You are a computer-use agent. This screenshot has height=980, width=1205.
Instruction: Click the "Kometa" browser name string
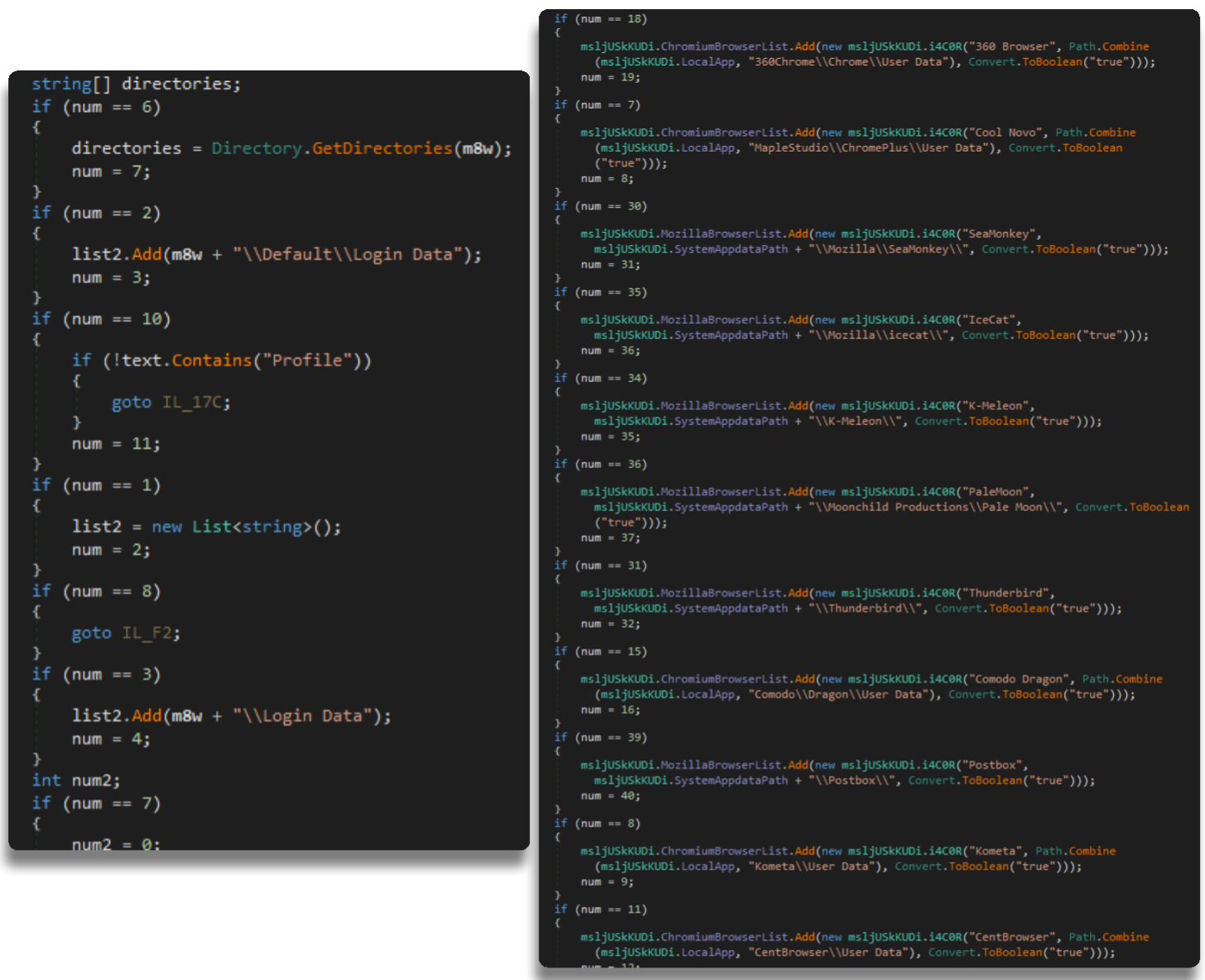pyautogui.click(x=995, y=851)
